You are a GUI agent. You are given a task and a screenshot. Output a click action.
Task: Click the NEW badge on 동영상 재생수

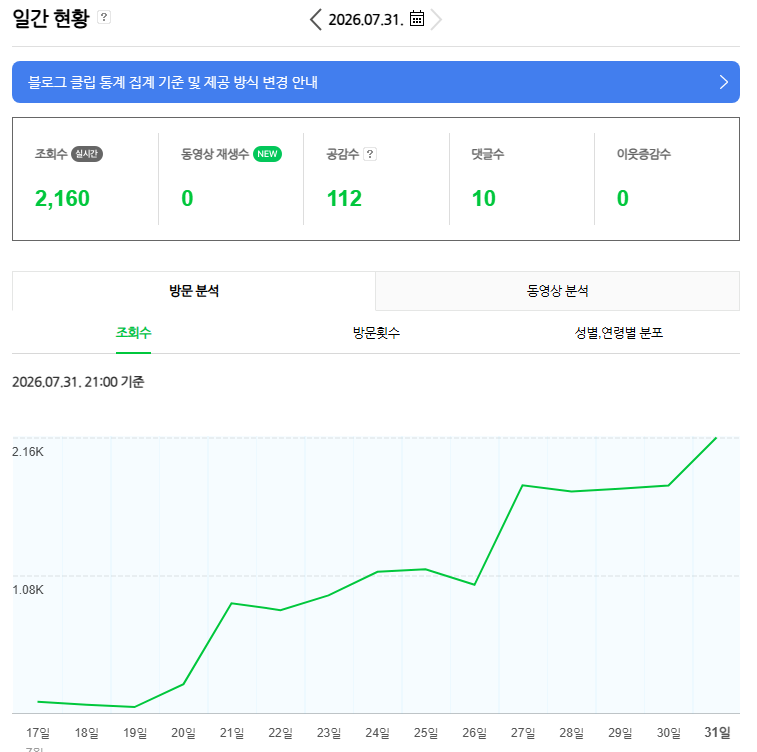click(267, 154)
